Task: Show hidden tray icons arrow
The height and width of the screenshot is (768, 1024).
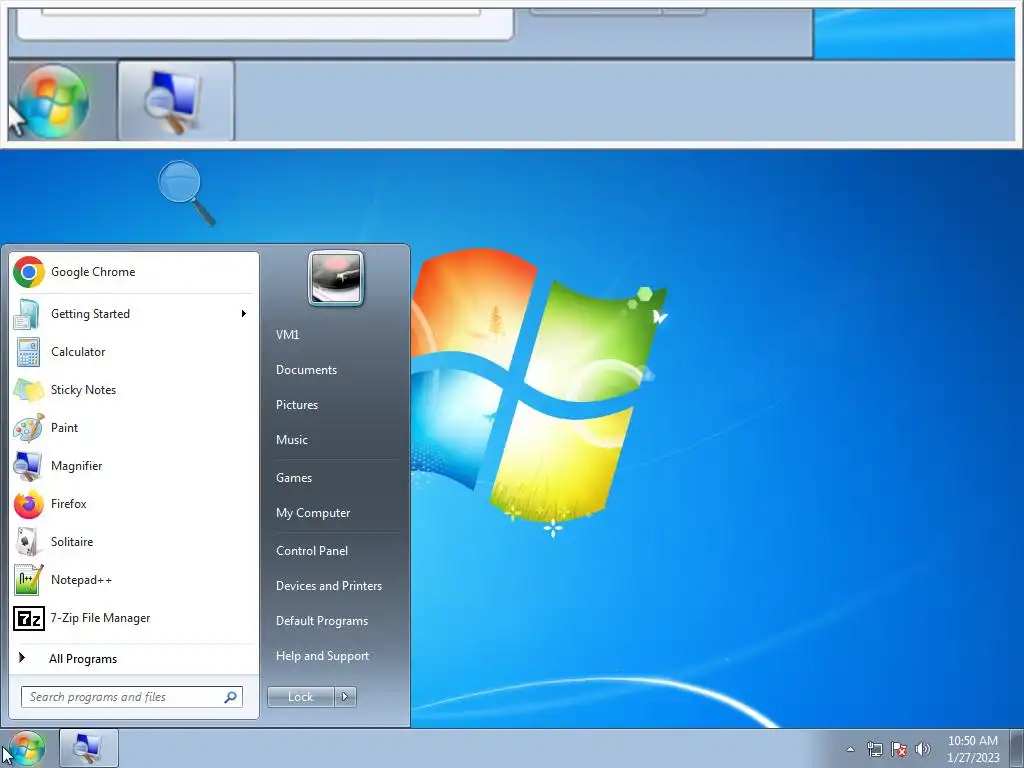Action: 850,749
